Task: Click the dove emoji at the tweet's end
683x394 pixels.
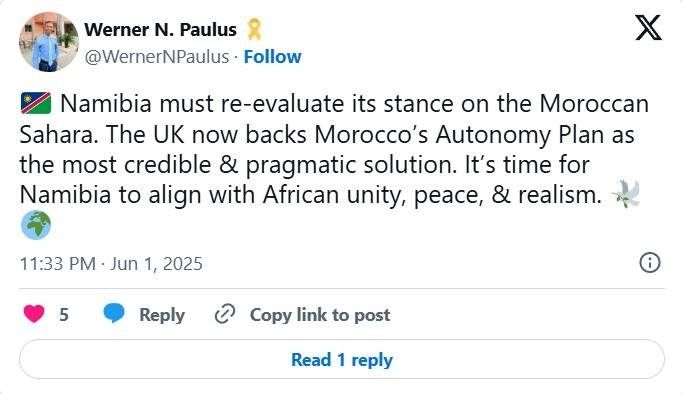Action: point(626,194)
